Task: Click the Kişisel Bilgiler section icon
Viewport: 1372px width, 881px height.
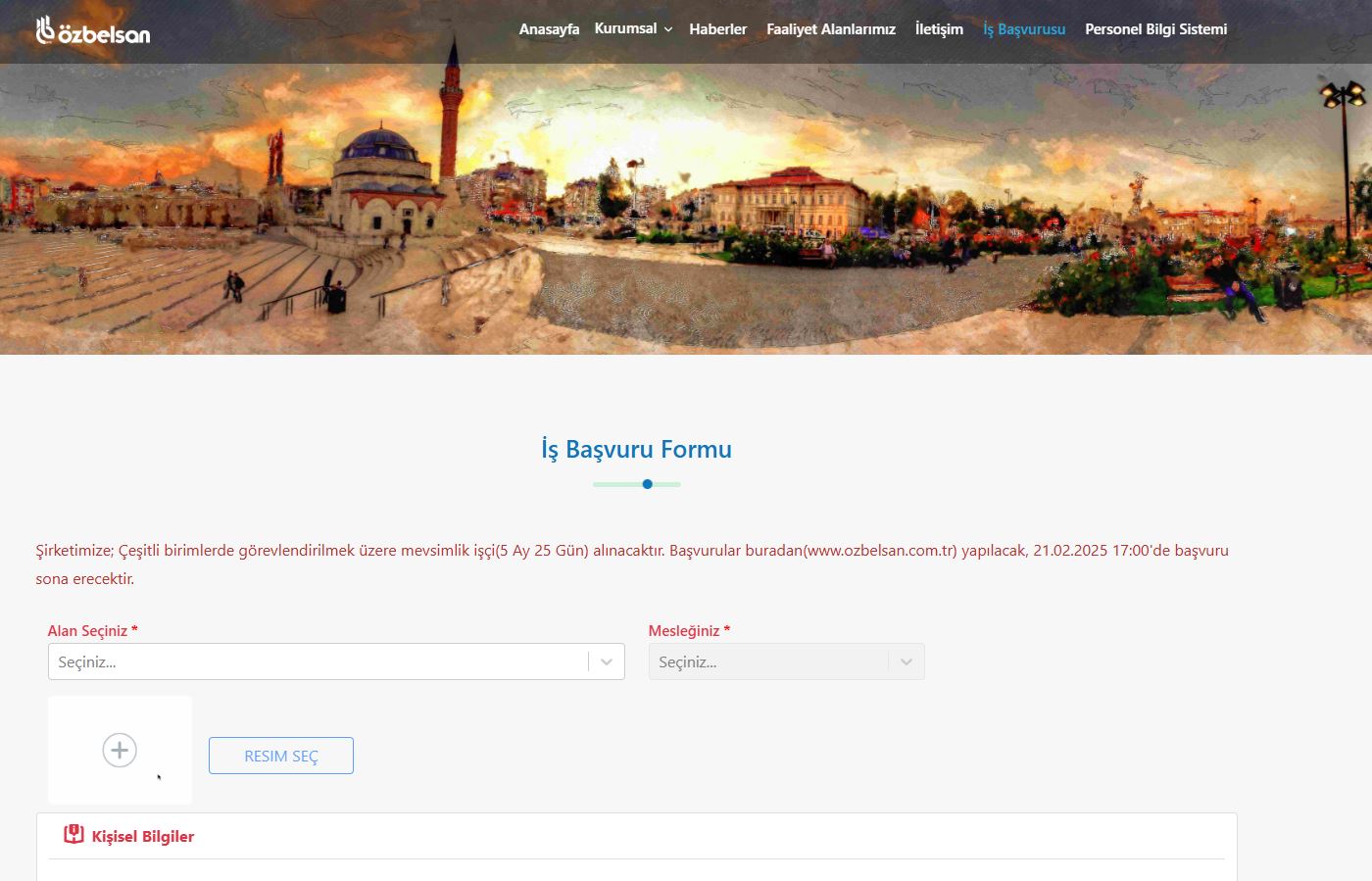Action: tap(73, 834)
